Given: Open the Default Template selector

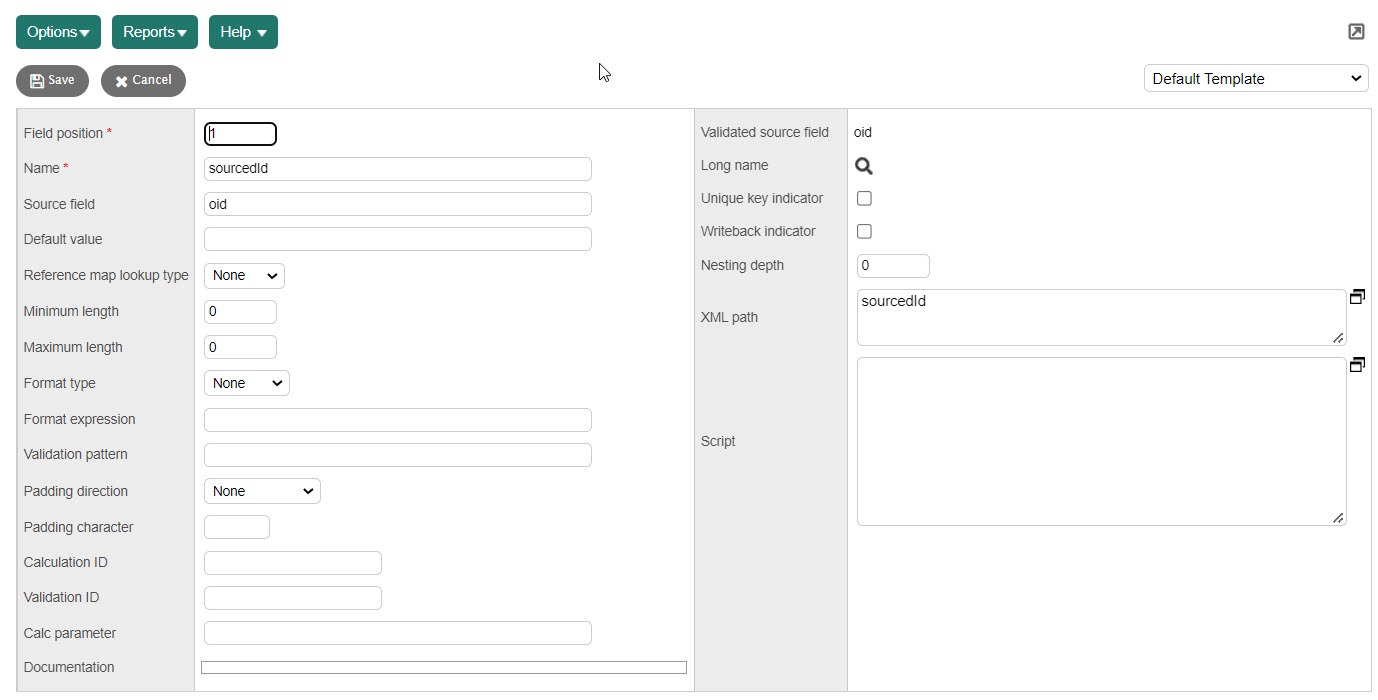Looking at the screenshot, I should click(1256, 79).
